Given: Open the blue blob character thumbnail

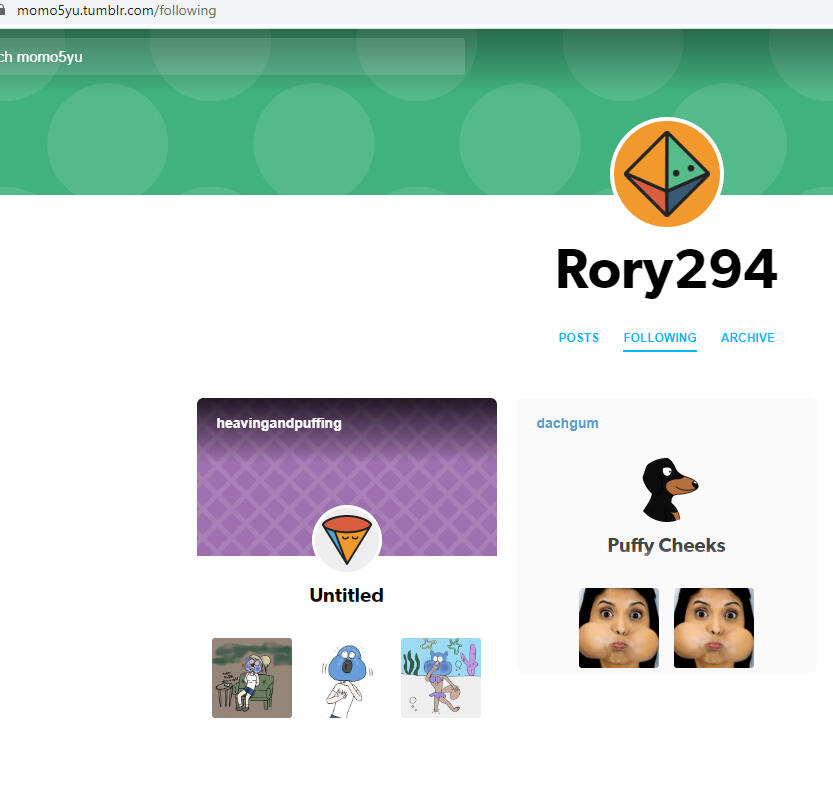Looking at the screenshot, I should click(346, 678).
